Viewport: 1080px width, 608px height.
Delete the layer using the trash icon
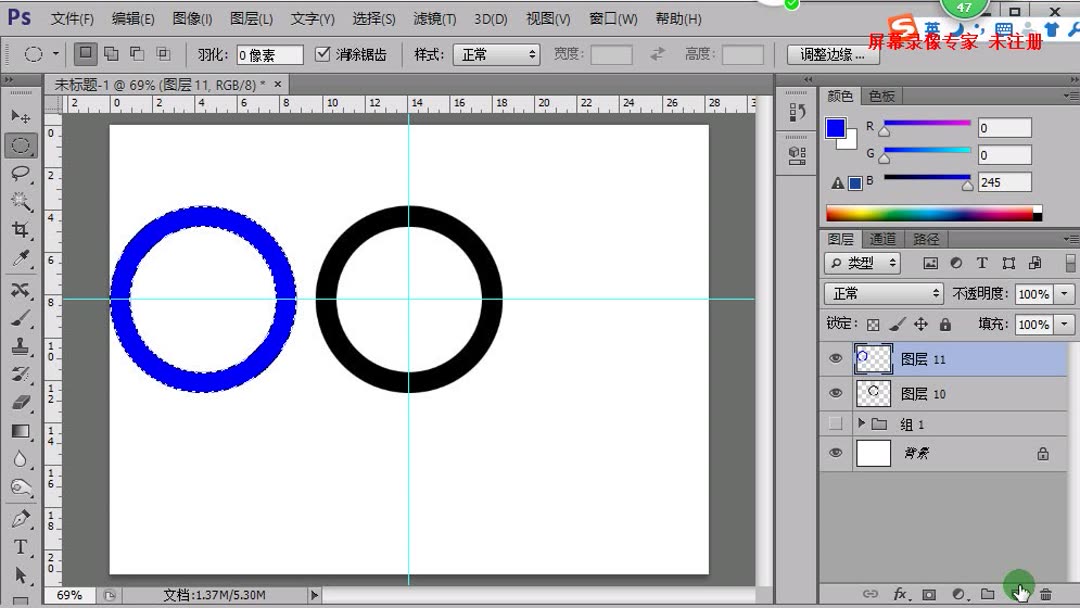[x=1047, y=593]
